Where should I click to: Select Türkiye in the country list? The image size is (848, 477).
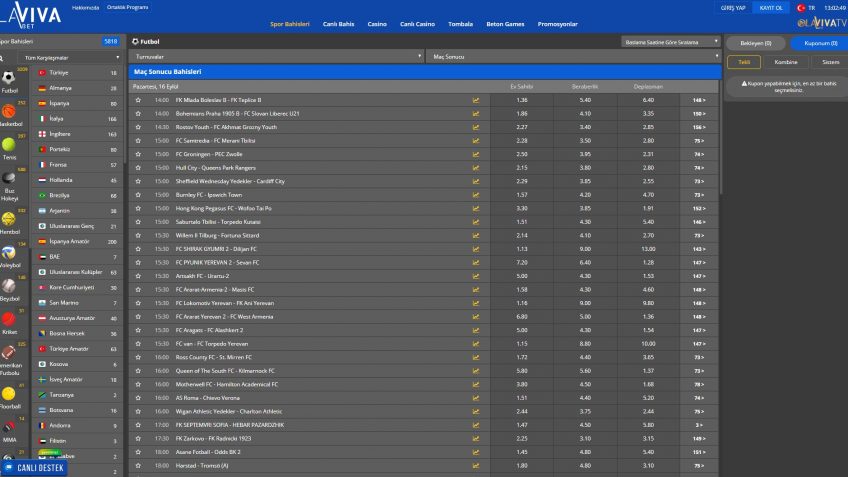[77, 72]
